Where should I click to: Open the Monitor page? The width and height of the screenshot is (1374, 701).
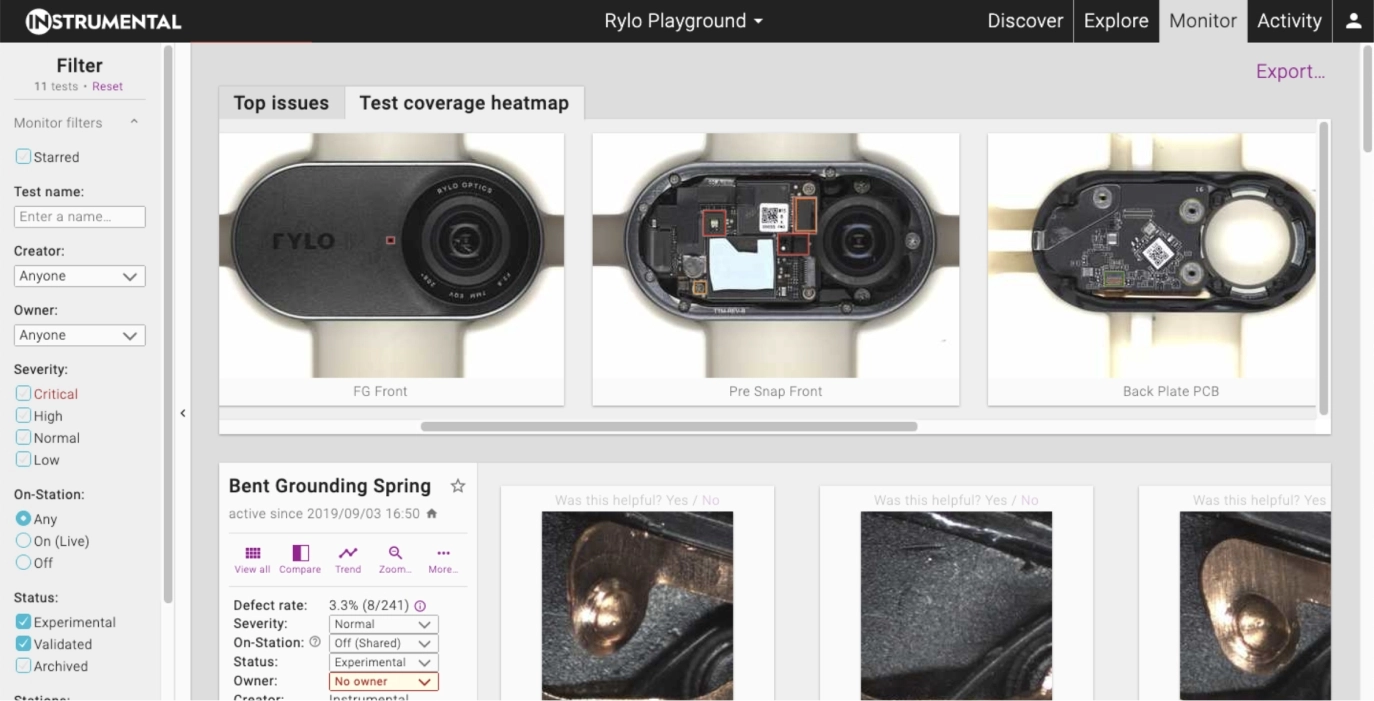[x=1203, y=21]
